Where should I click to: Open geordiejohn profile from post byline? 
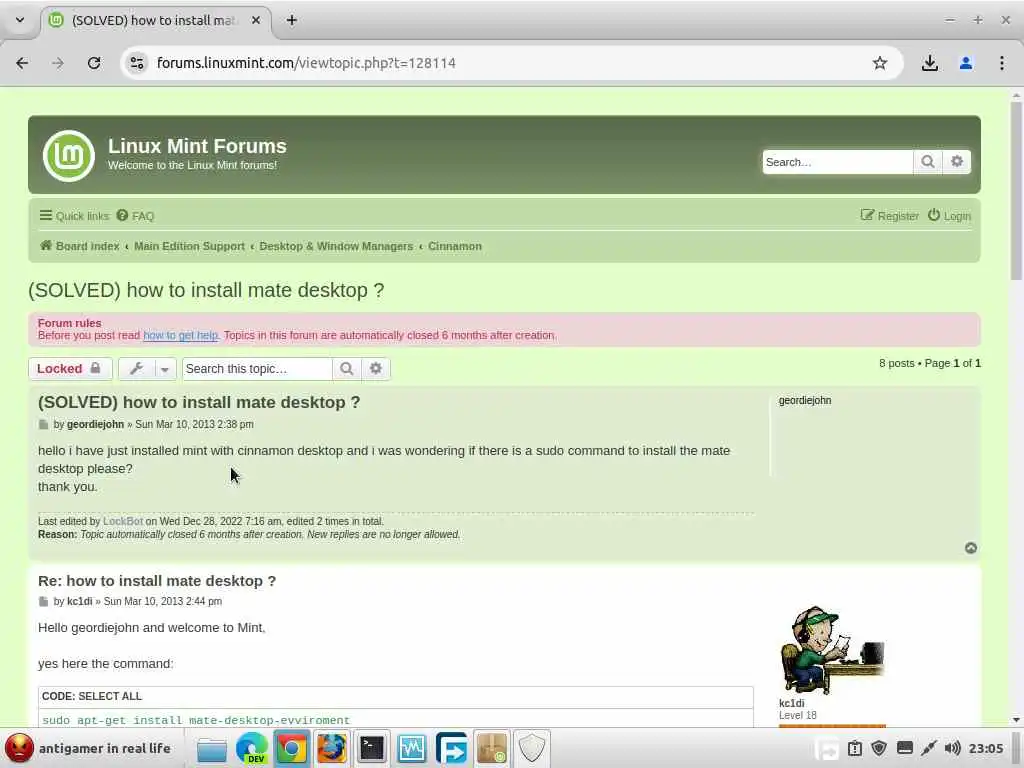point(95,424)
